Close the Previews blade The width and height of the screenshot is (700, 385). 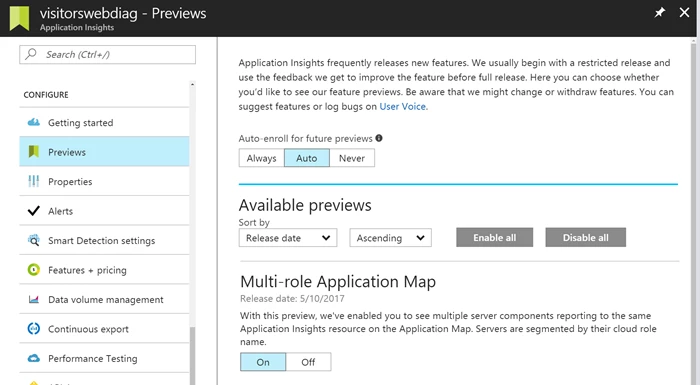(x=684, y=13)
